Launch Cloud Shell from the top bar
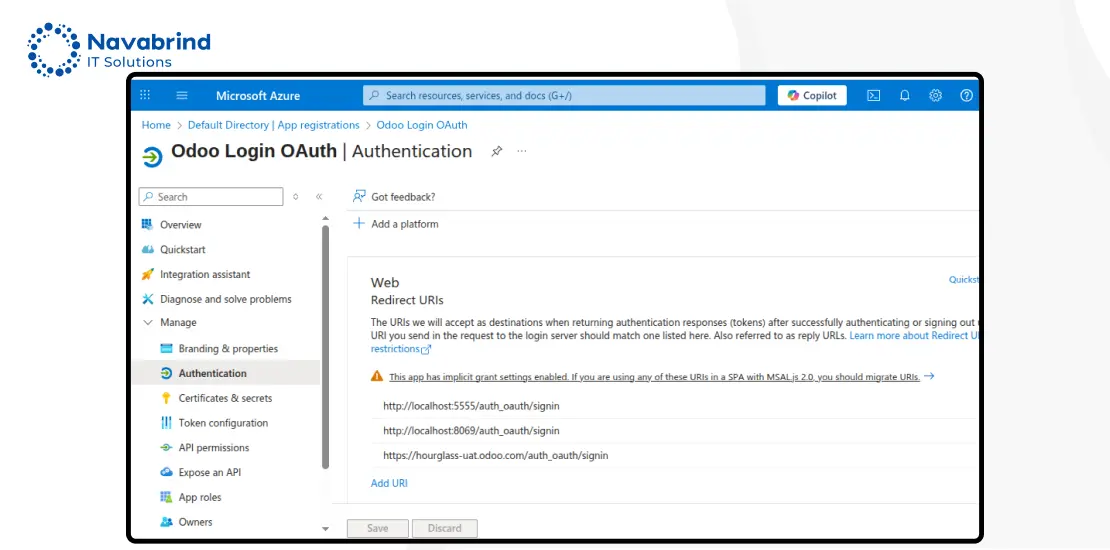This screenshot has width=1110, height=550. [x=873, y=96]
